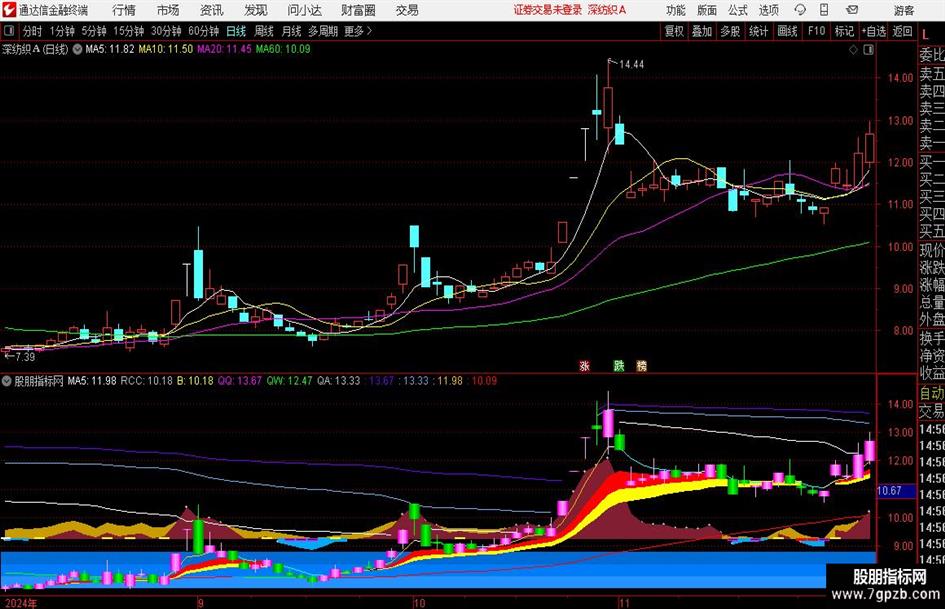Open the indicator settings circle next to 深纺织A(日线)

(x=77, y=49)
